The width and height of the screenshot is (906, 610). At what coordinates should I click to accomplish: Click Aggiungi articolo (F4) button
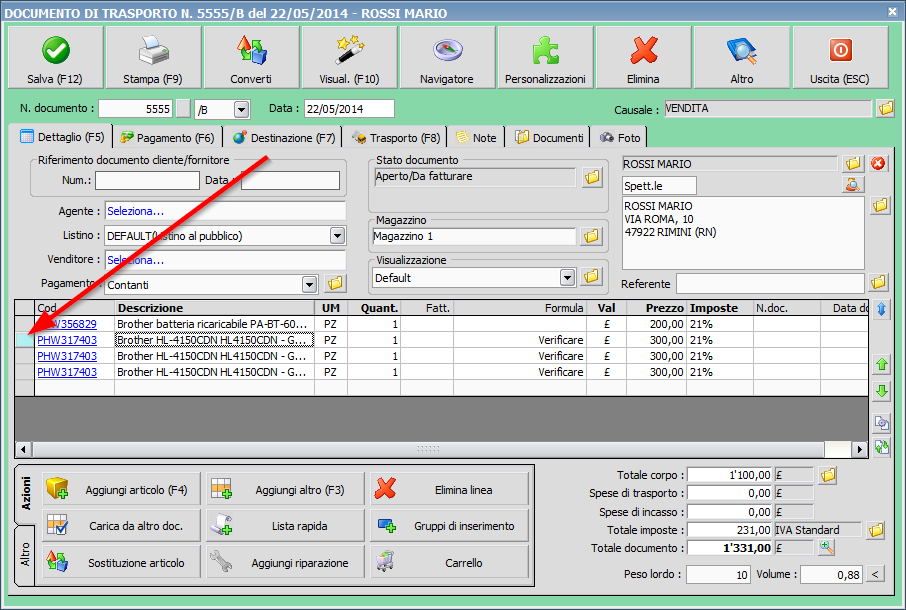[121, 490]
